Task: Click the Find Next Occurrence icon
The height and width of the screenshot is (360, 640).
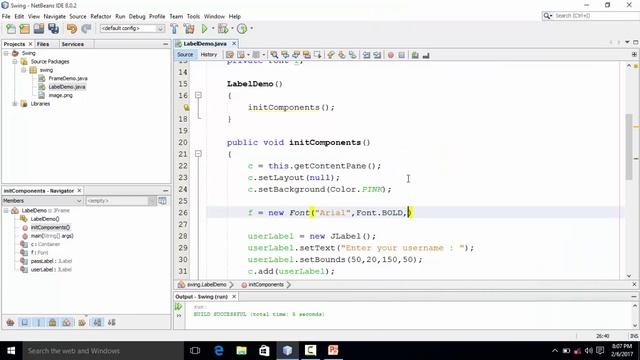Action: (296, 55)
